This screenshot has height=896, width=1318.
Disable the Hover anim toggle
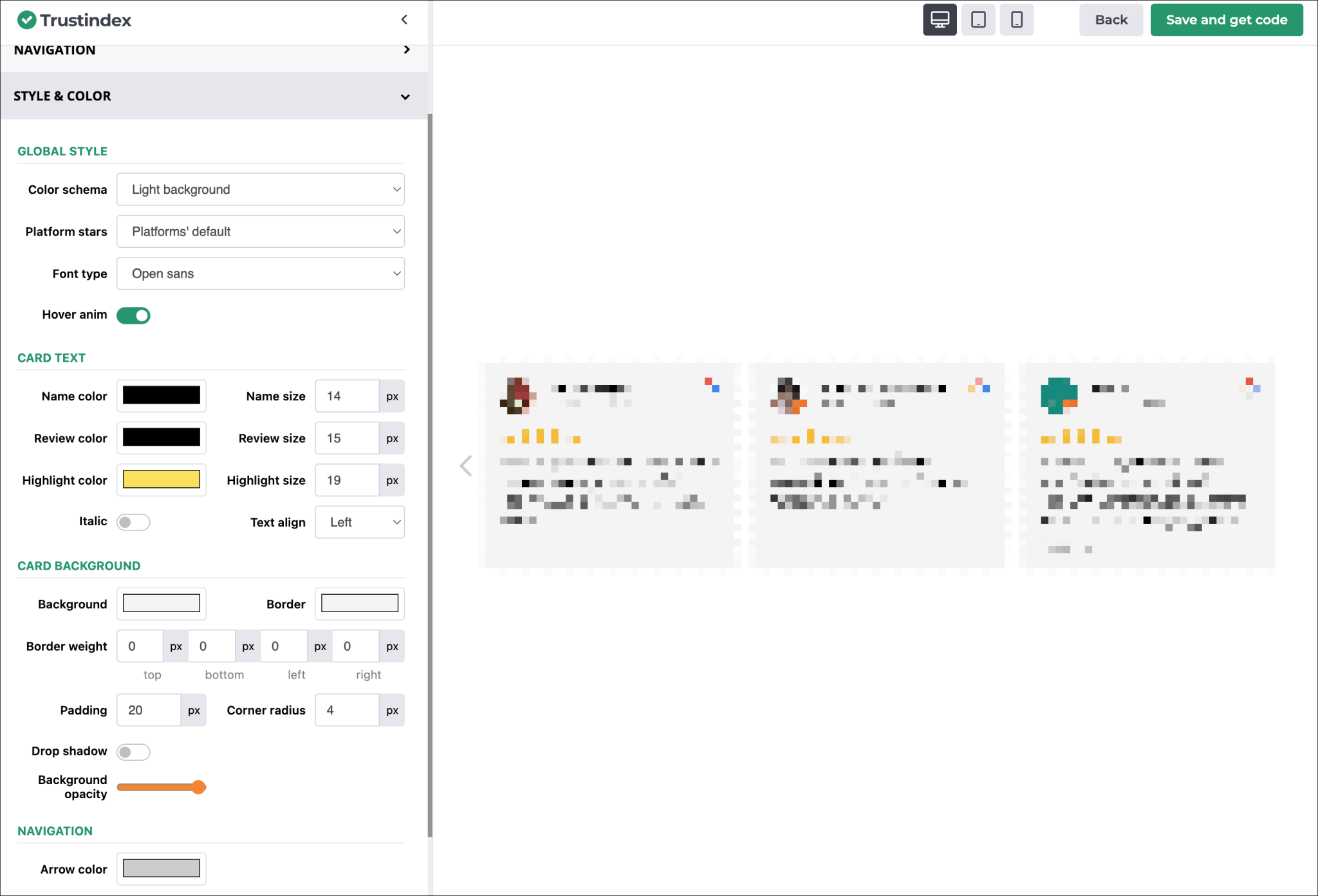(133, 315)
